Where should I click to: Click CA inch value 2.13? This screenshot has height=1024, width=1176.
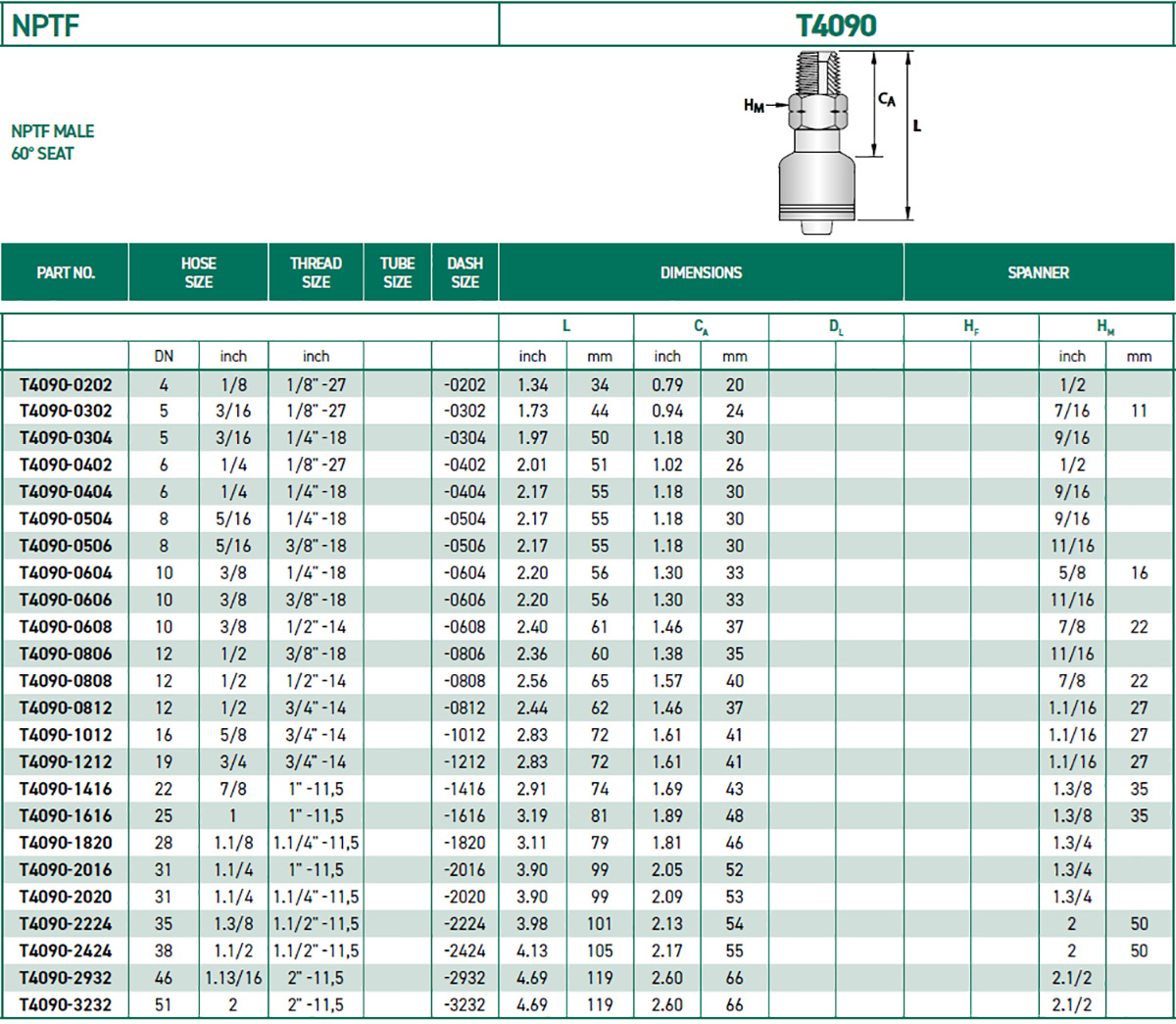tap(667, 923)
